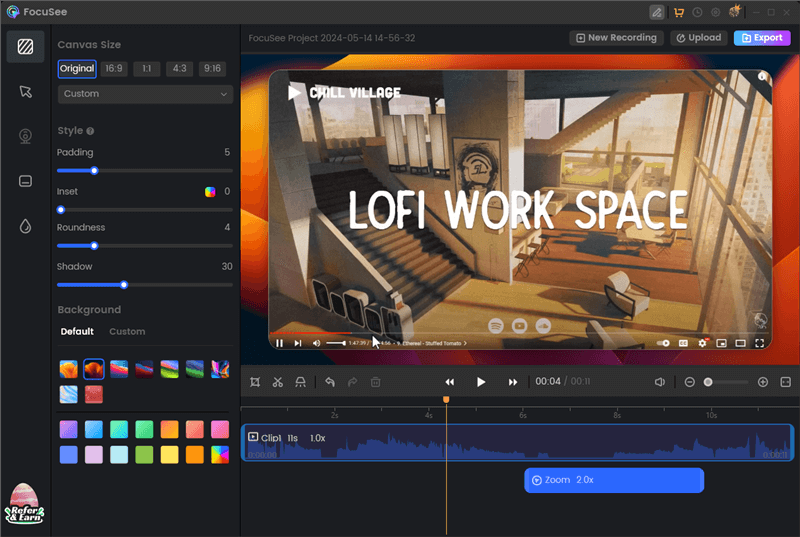This screenshot has height=537, width=800.
Task: Click the video preview canvas
Action: pyautogui.click(x=520, y=210)
